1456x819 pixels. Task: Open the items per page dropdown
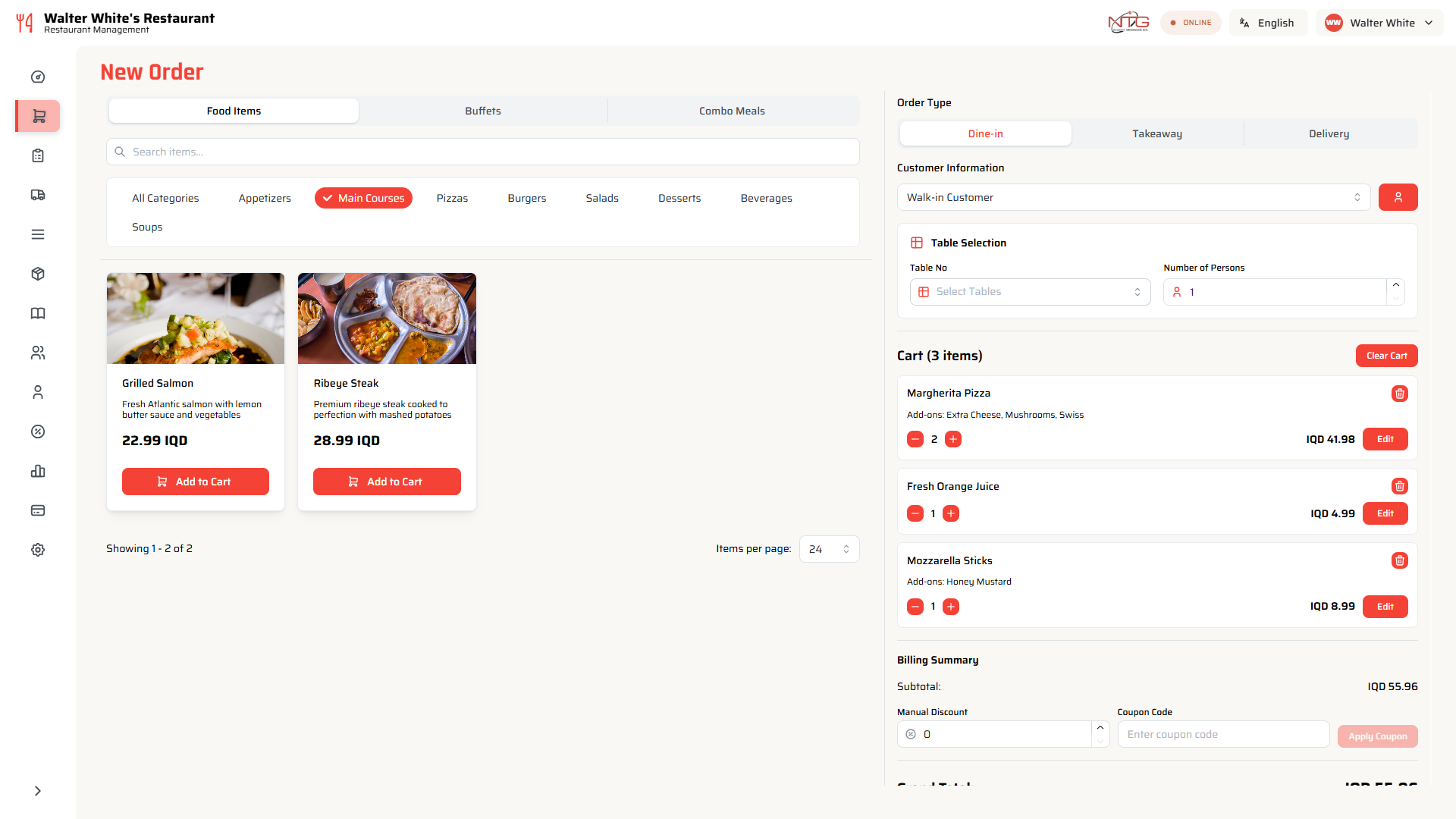tap(829, 549)
